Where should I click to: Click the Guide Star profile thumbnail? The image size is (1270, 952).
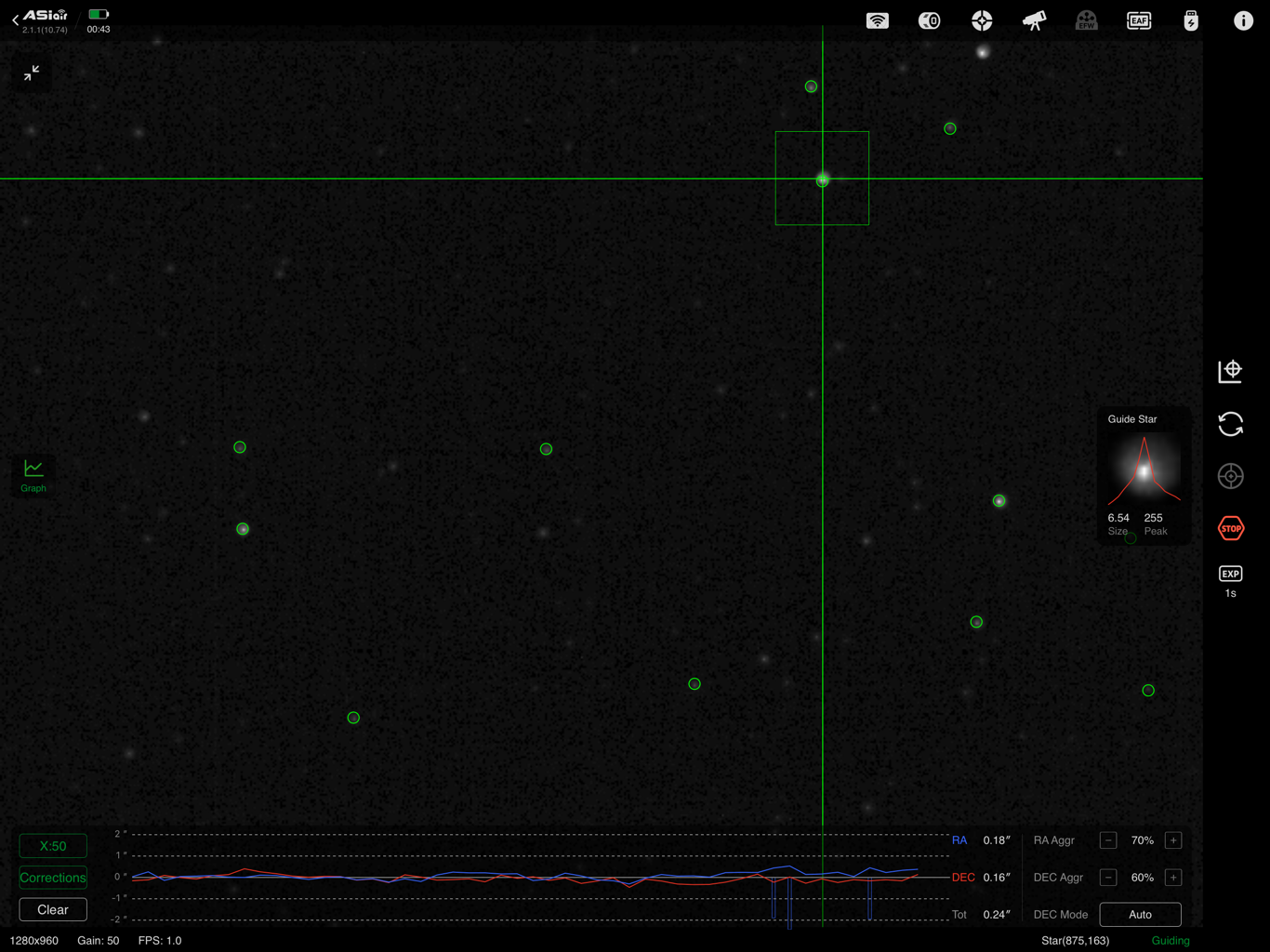(x=1144, y=470)
